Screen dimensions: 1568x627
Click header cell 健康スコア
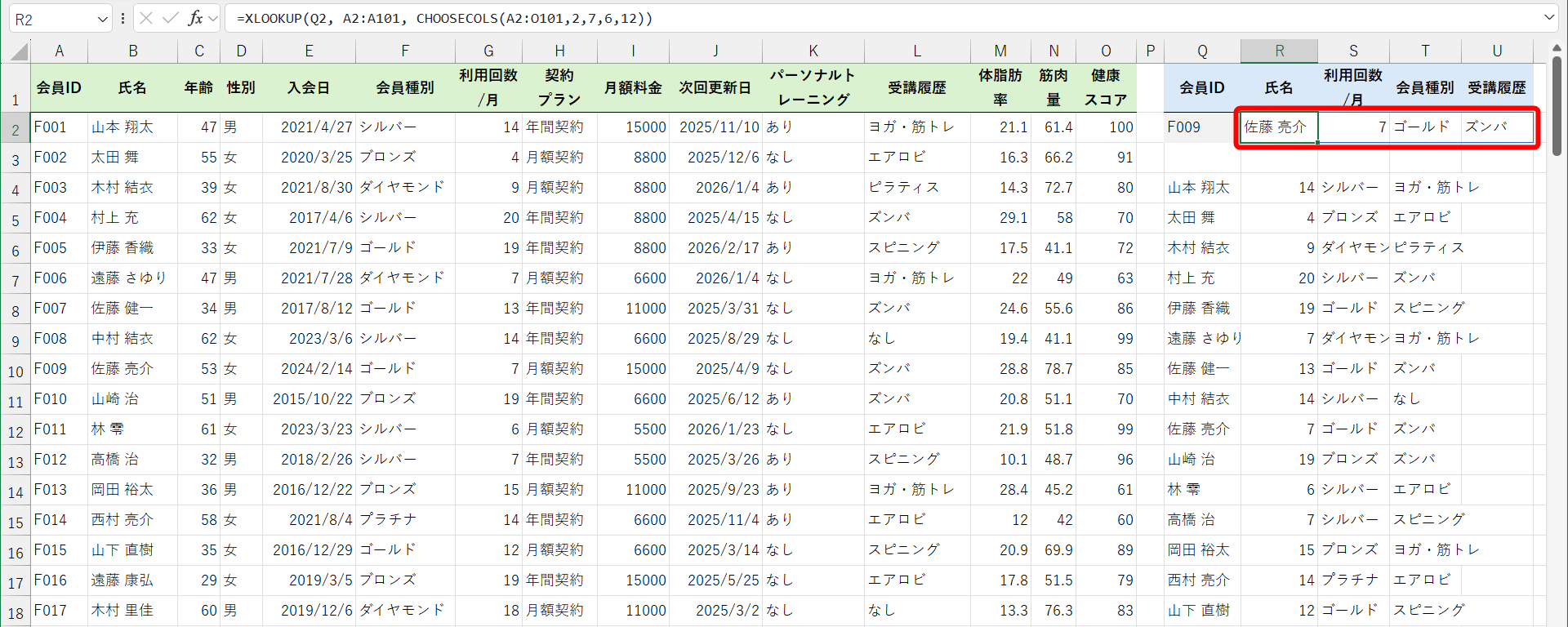pyautogui.click(x=1106, y=87)
